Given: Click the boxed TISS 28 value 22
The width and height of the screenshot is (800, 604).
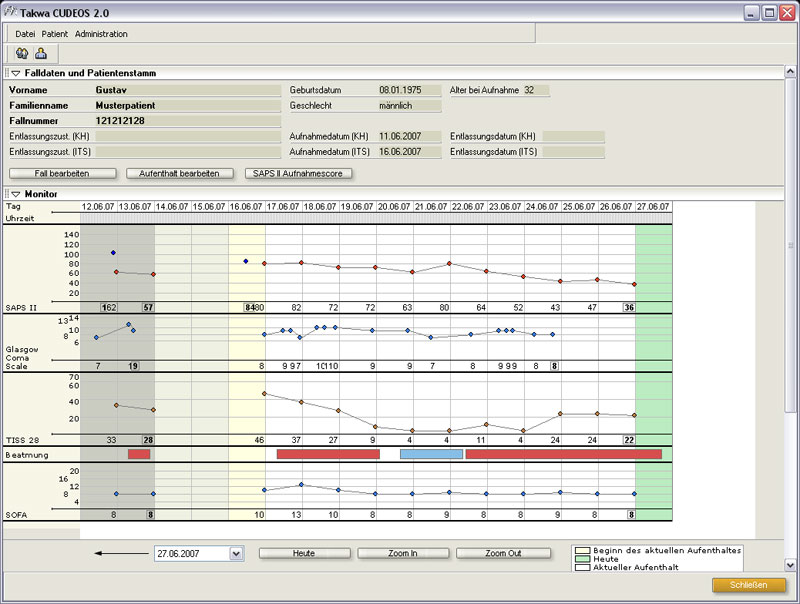Looking at the screenshot, I should [x=629, y=440].
